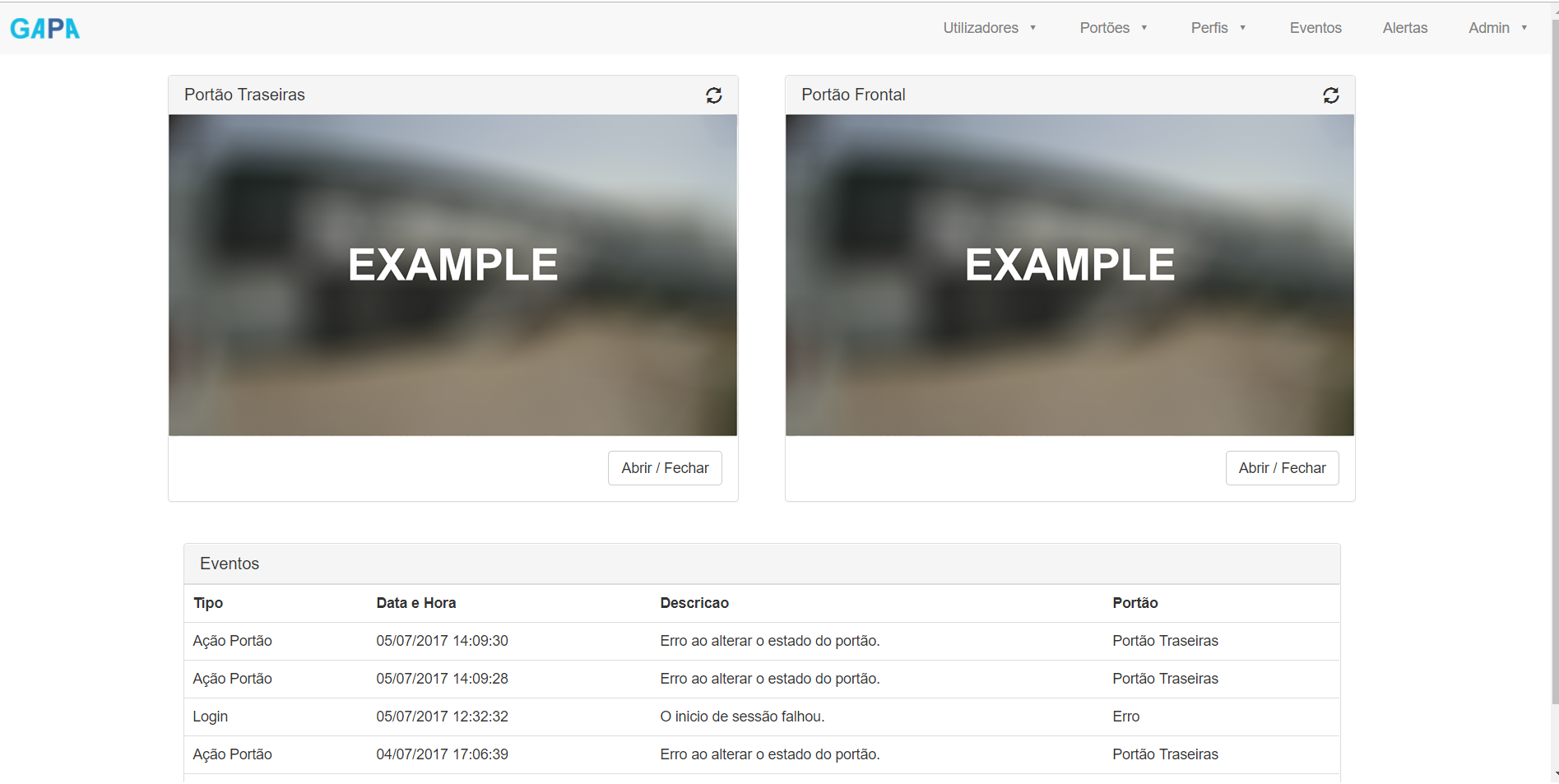This screenshot has width=1559, height=784.
Task: Select the 05/07/2017 14:09:28 timestamp cell
Action: (442, 679)
